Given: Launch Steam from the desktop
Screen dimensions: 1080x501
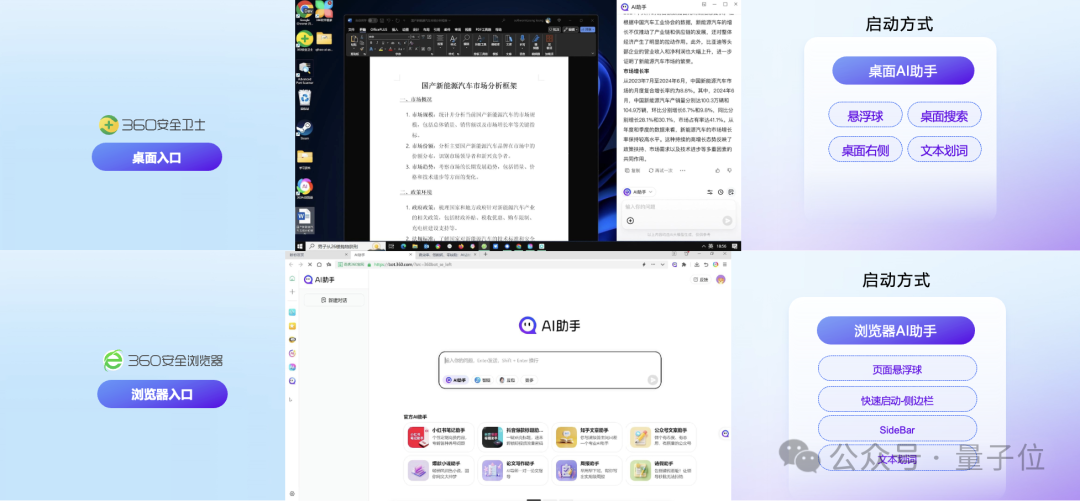Looking at the screenshot, I should pyautogui.click(x=304, y=130).
